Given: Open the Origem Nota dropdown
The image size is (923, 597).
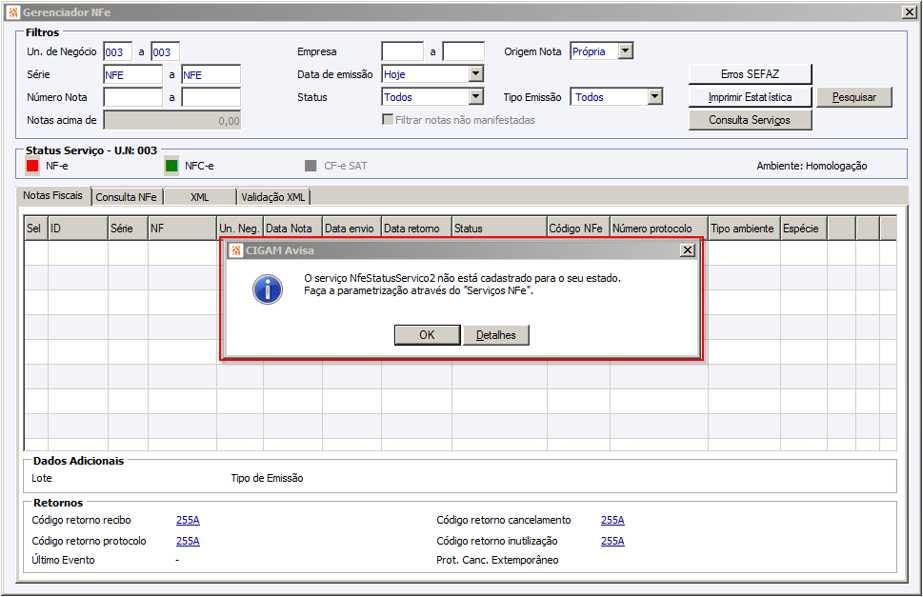Looking at the screenshot, I should tap(626, 51).
